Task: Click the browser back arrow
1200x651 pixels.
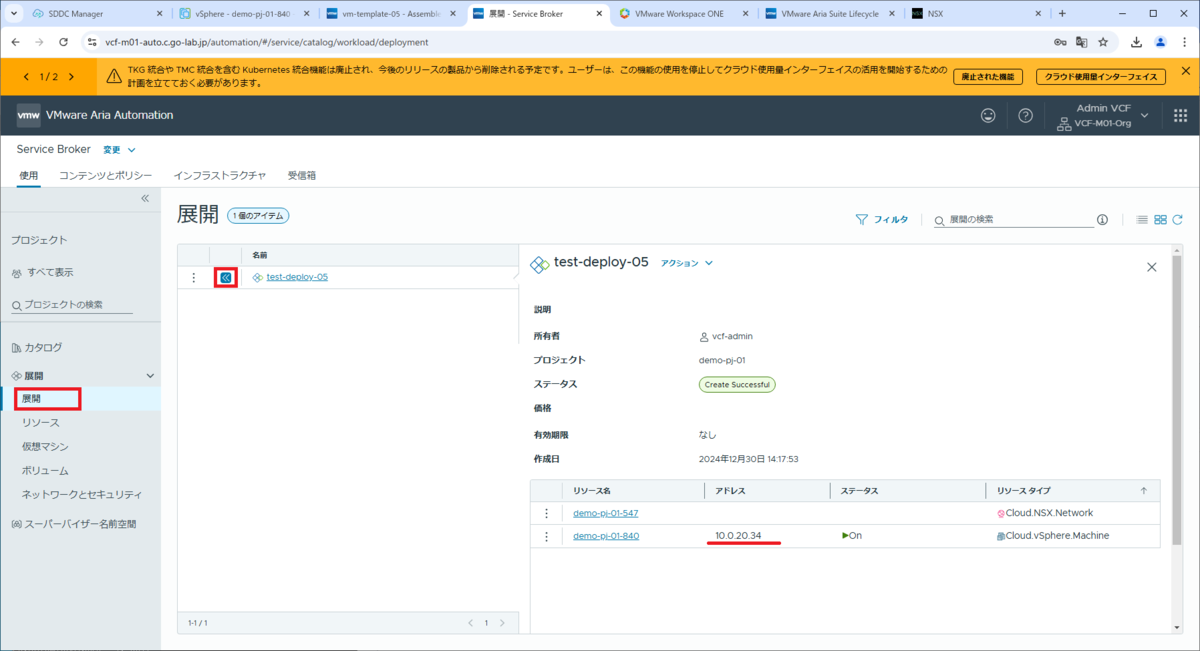Action: click(x=16, y=42)
